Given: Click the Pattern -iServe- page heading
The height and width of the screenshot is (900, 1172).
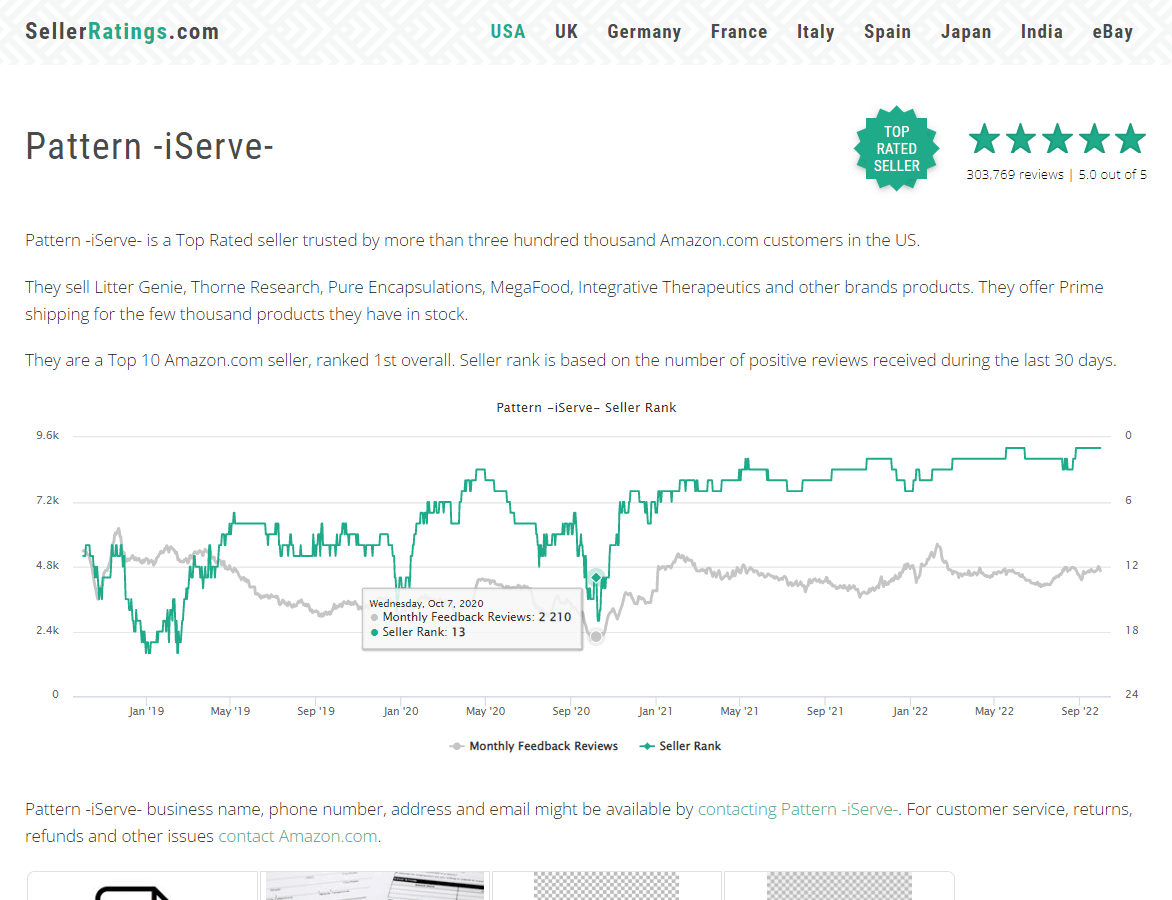Looking at the screenshot, I should click(x=149, y=146).
